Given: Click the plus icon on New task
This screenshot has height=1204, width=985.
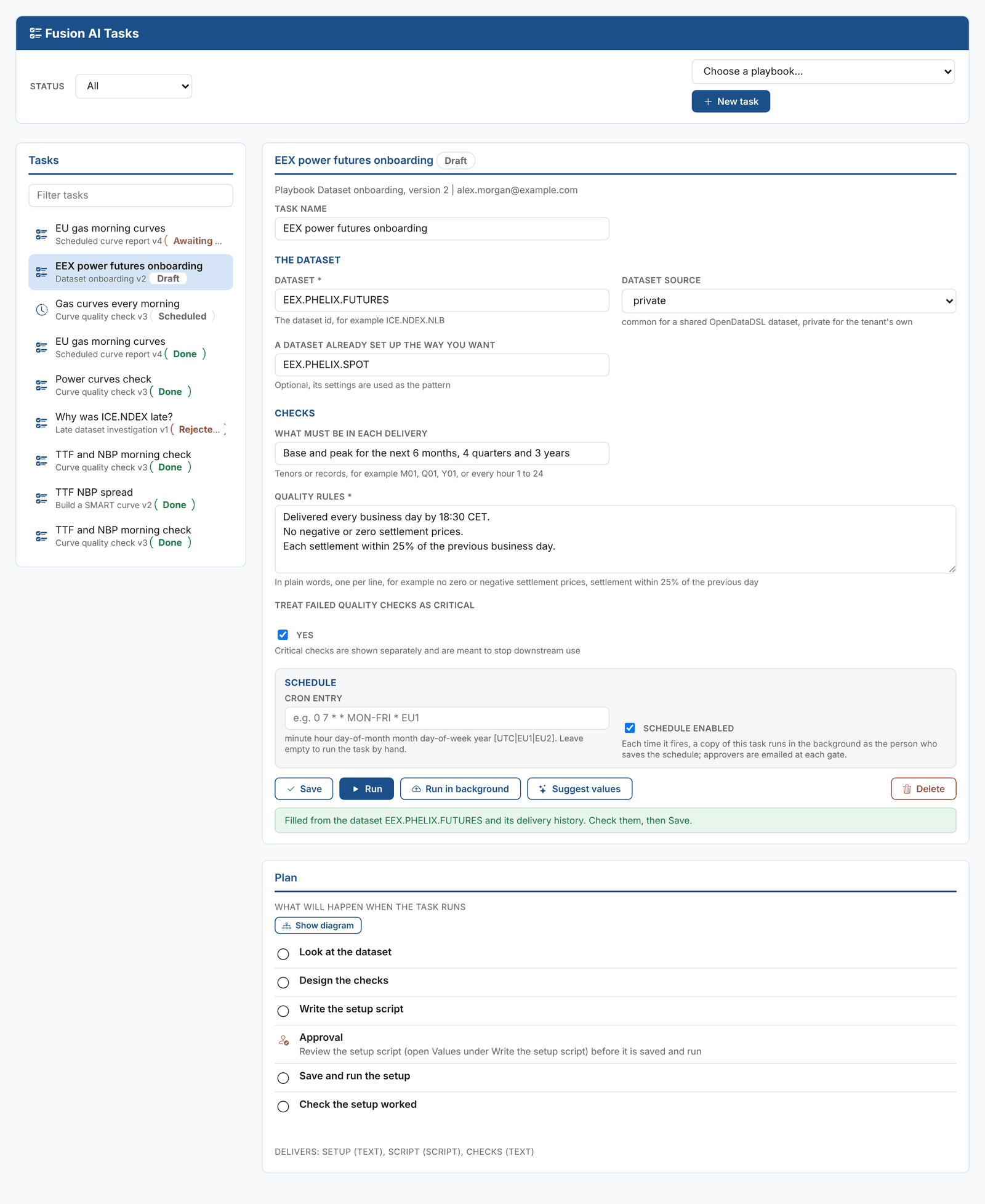Looking at the screenshot, I should 708,102.
